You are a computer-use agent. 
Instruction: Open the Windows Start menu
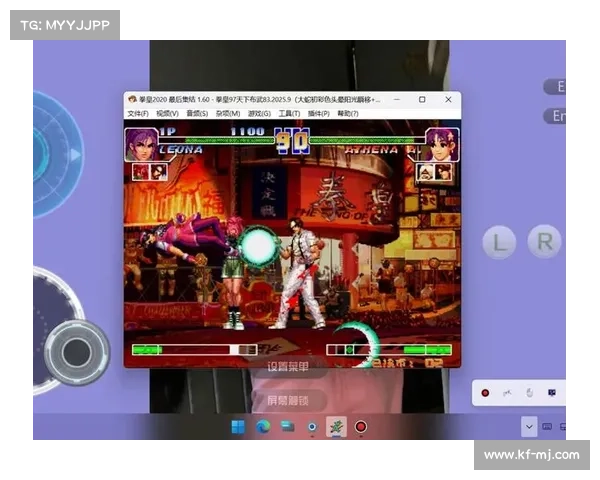[238, 426]
